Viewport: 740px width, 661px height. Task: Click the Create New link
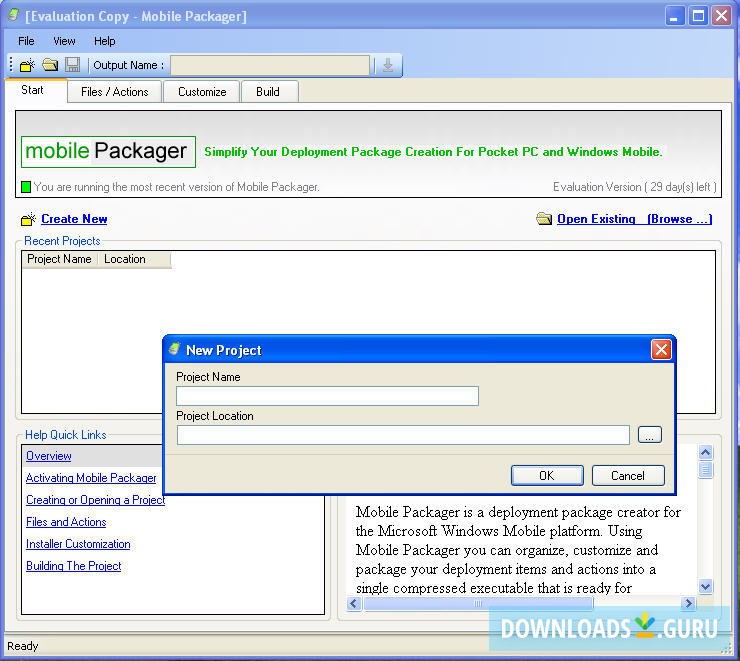pos(74,219)
